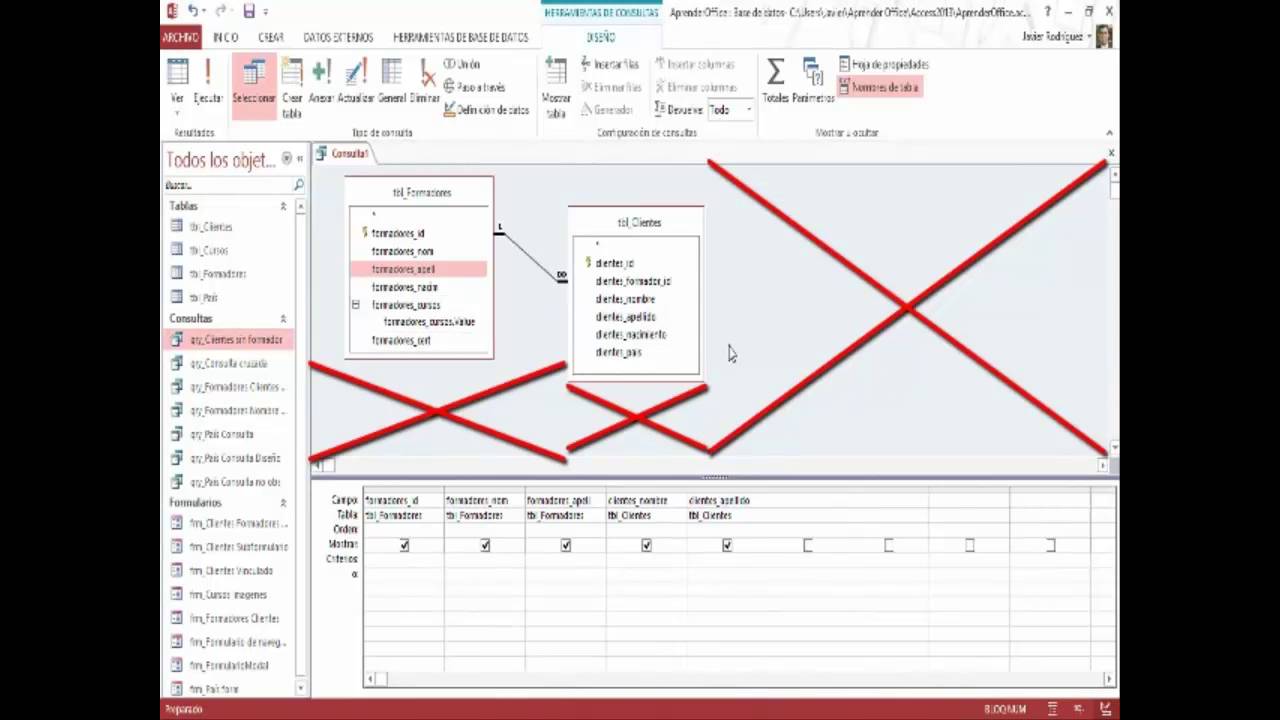Open Help question mark icon

1048,11
